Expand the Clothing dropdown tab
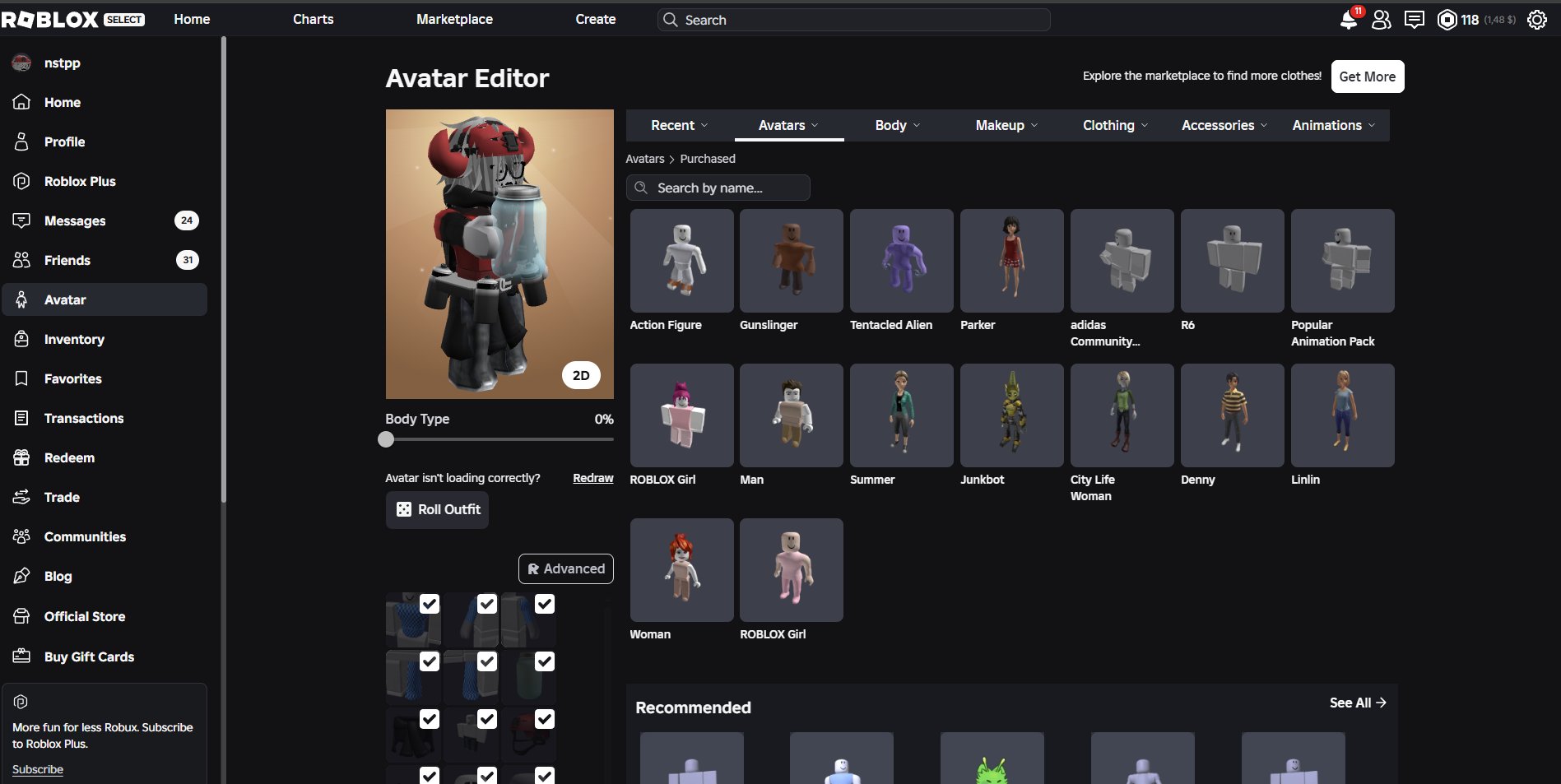The height and width of the screenshot is (784, 1561). 1116,125
